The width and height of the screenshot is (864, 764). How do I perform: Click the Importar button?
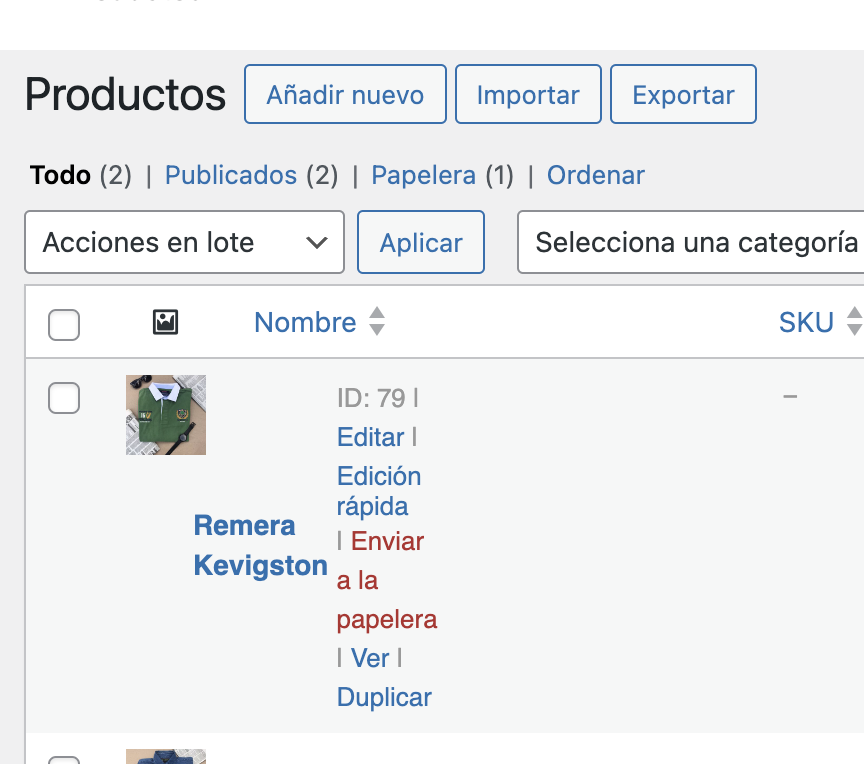click(x=528, y=94)
